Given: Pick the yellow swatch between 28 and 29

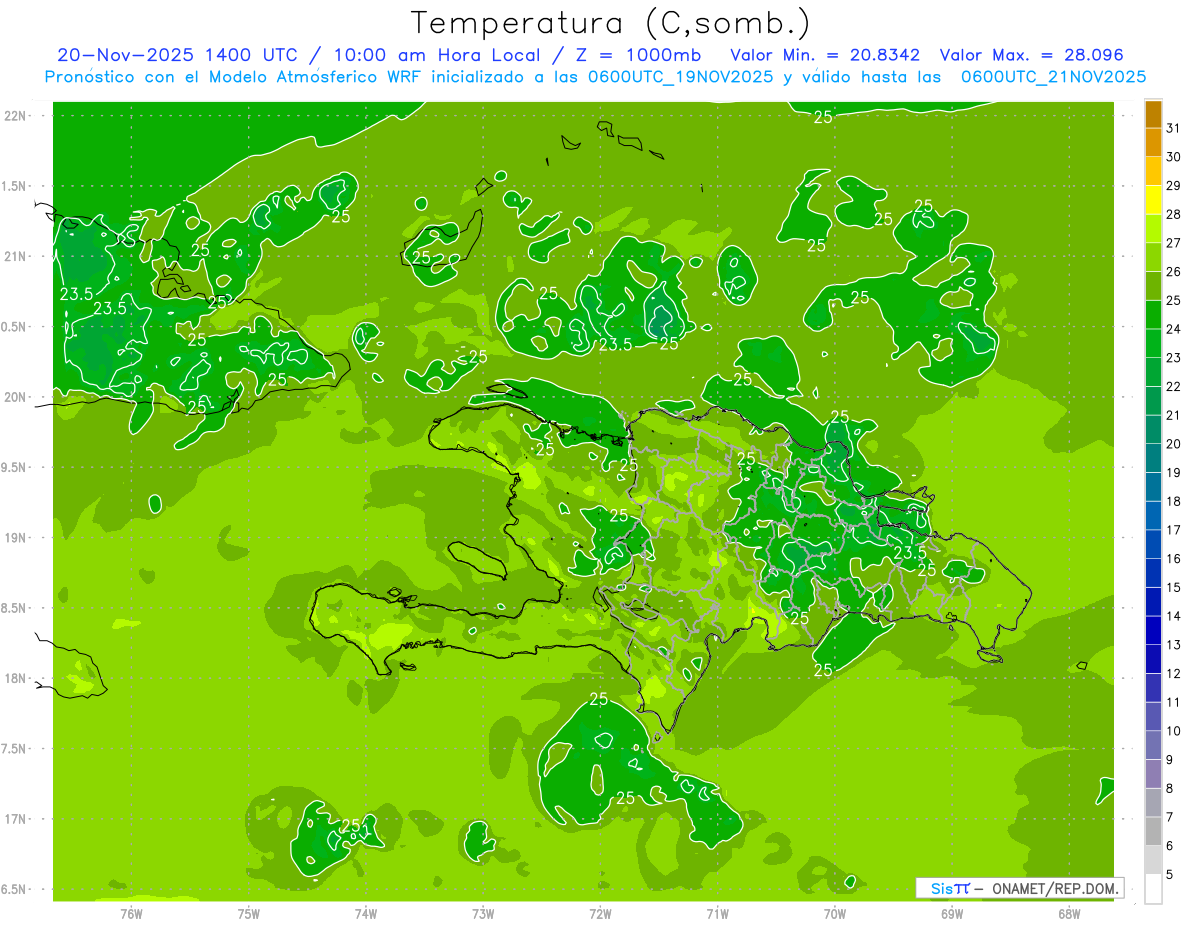Looking at the screenshot, I should coord(1153,200).
